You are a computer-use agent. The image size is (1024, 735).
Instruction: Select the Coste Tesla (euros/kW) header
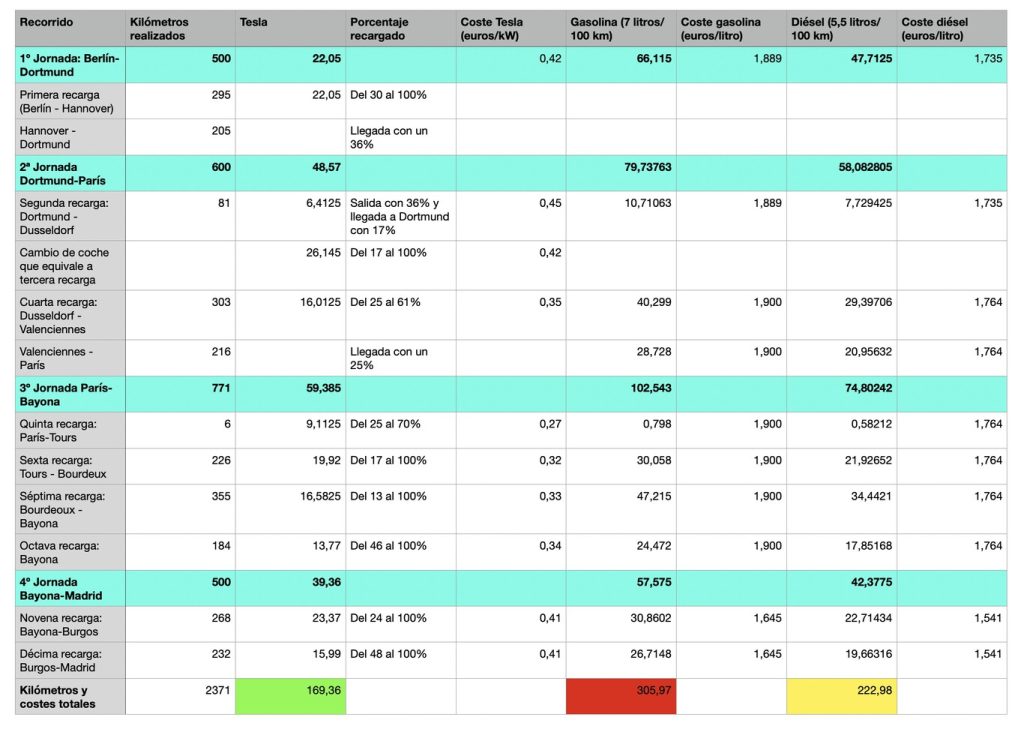click(x=510, y=28)
